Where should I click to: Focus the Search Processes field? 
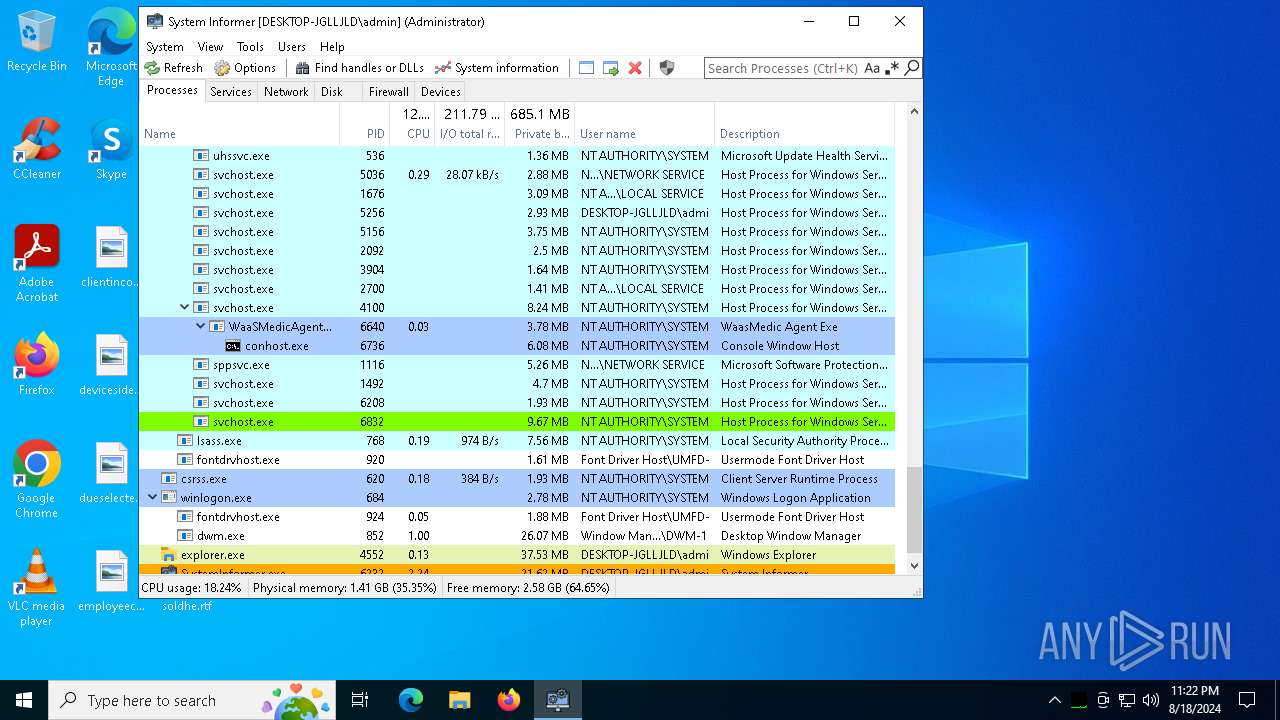point(783,68)
